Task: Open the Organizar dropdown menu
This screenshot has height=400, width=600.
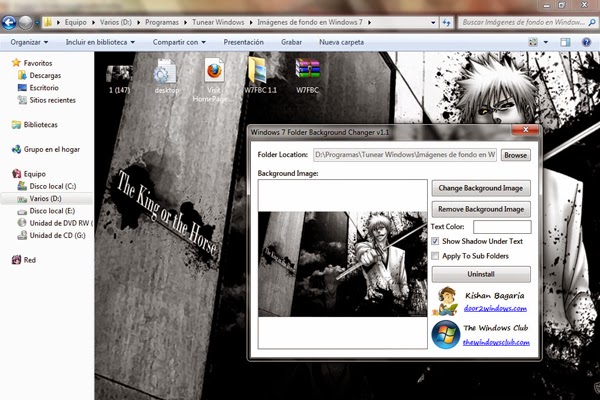Action: click(x=29, y=42)
